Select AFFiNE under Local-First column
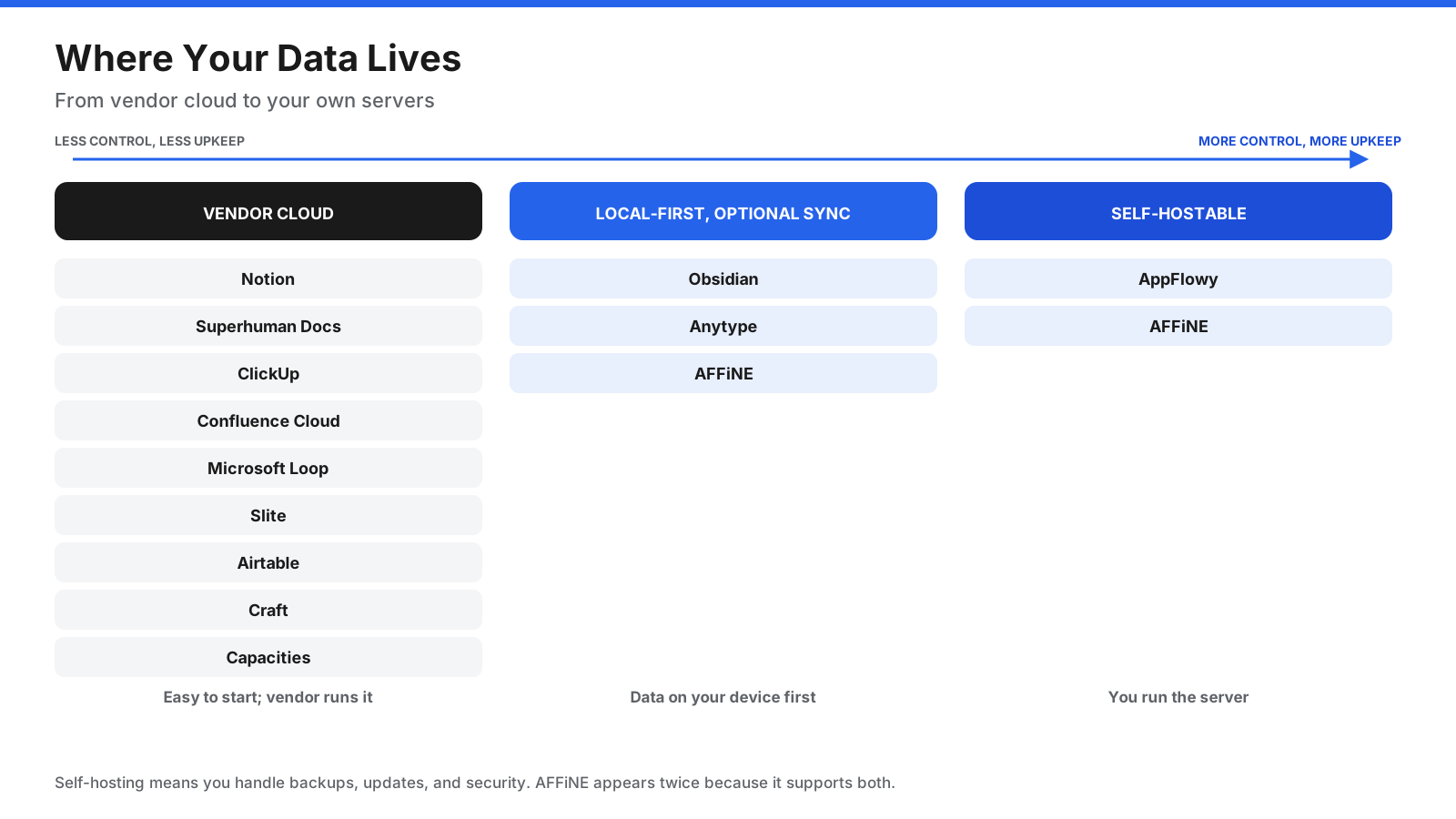1456x819 pixels. point(723,373)
